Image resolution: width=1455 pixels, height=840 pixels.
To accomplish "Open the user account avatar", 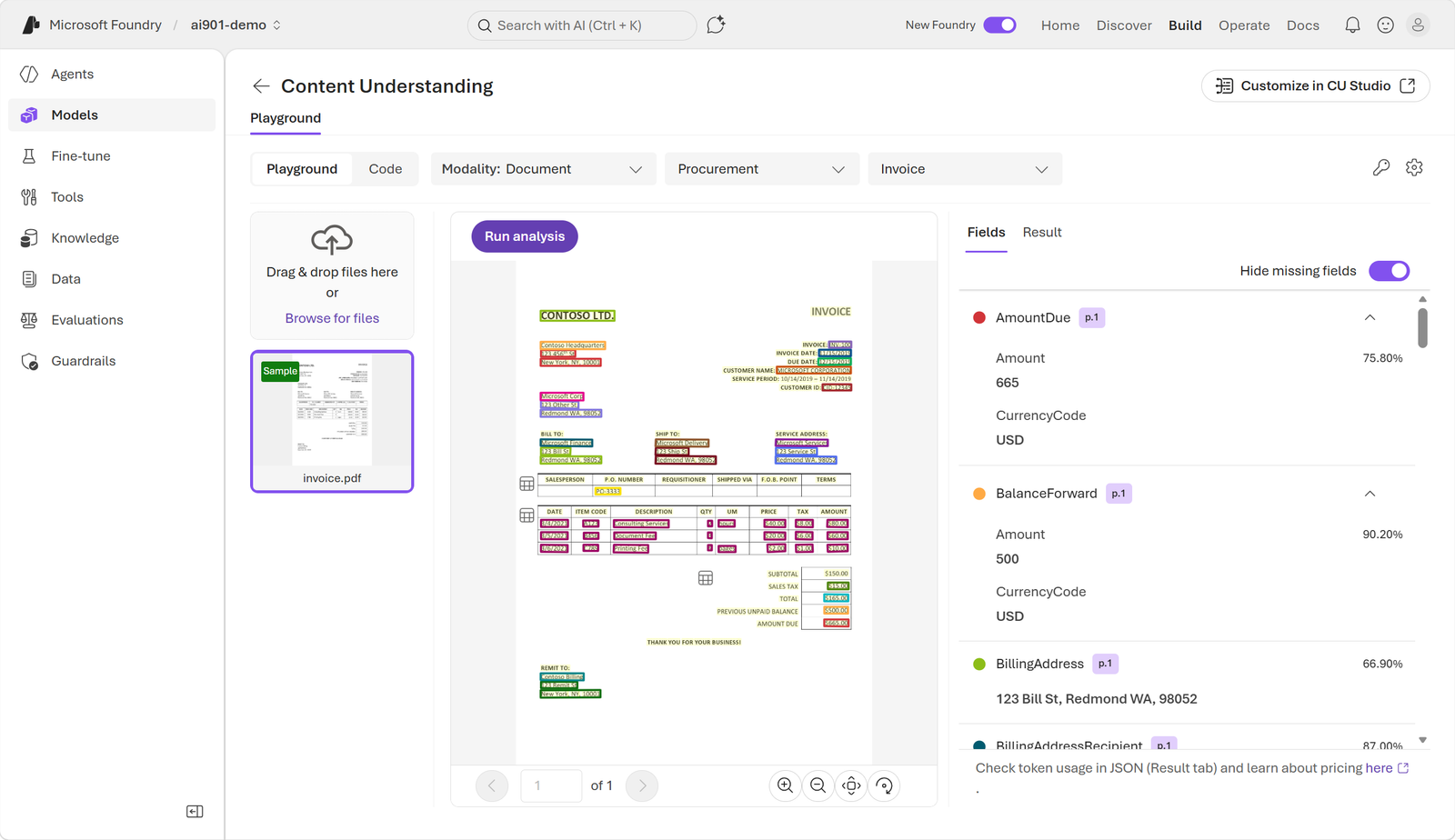I will 1418,25.
